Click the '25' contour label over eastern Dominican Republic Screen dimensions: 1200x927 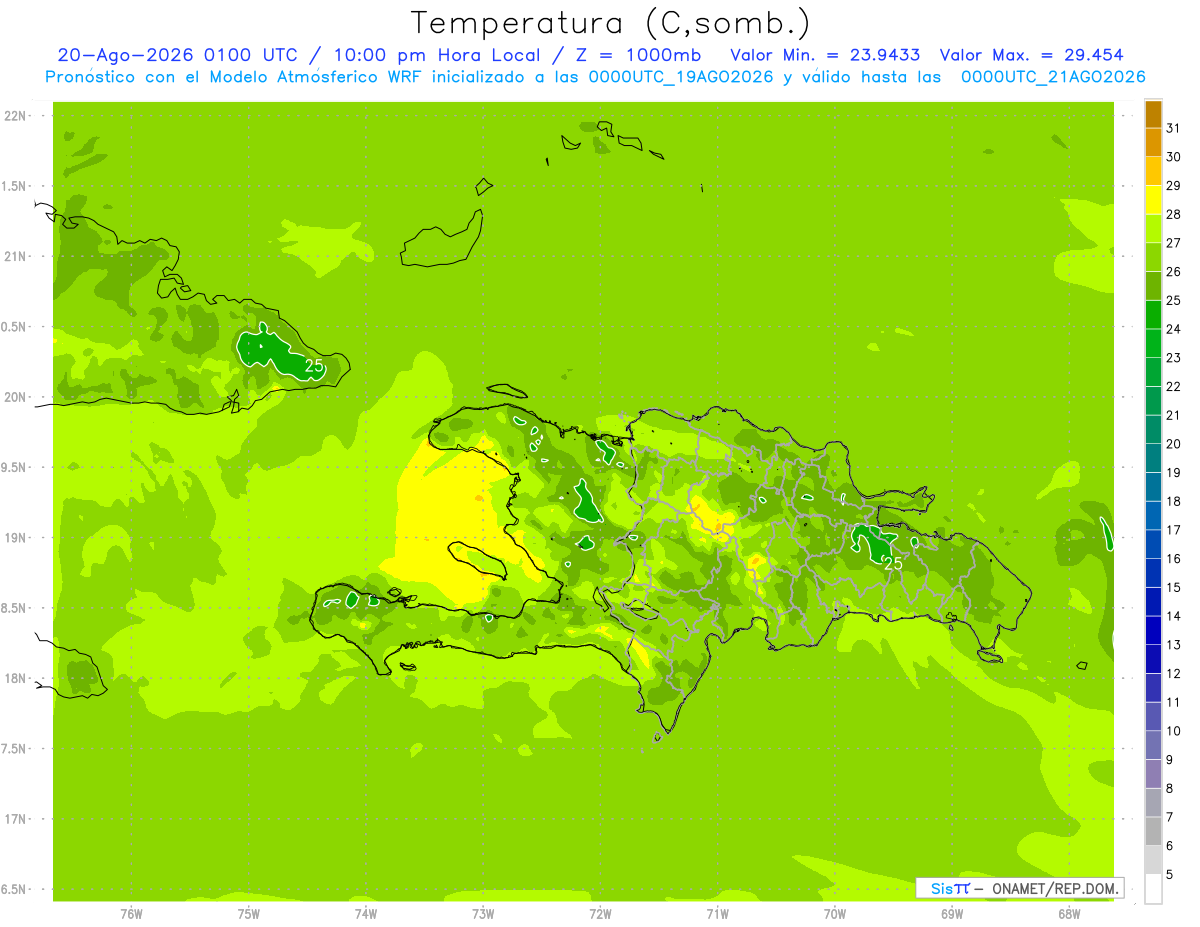click(893, 564)
